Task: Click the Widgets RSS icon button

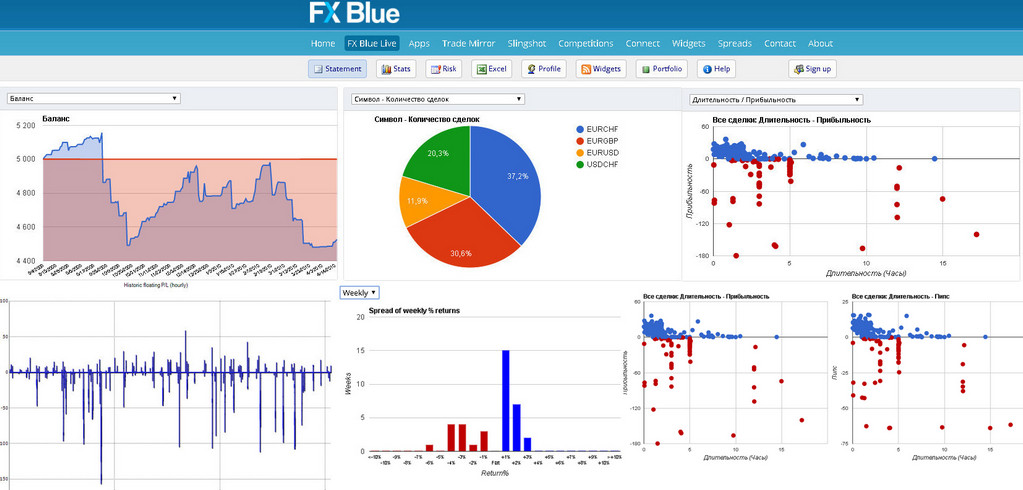Action: (x=601, y=69)
